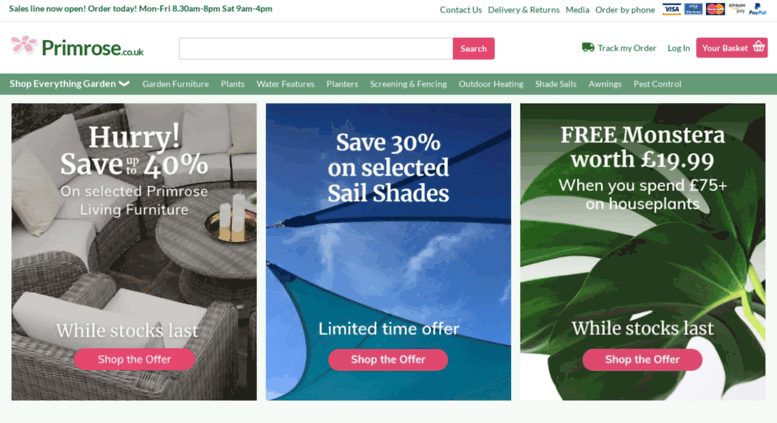Click the blue Visa Electron card icon

[x=693, y=9]
